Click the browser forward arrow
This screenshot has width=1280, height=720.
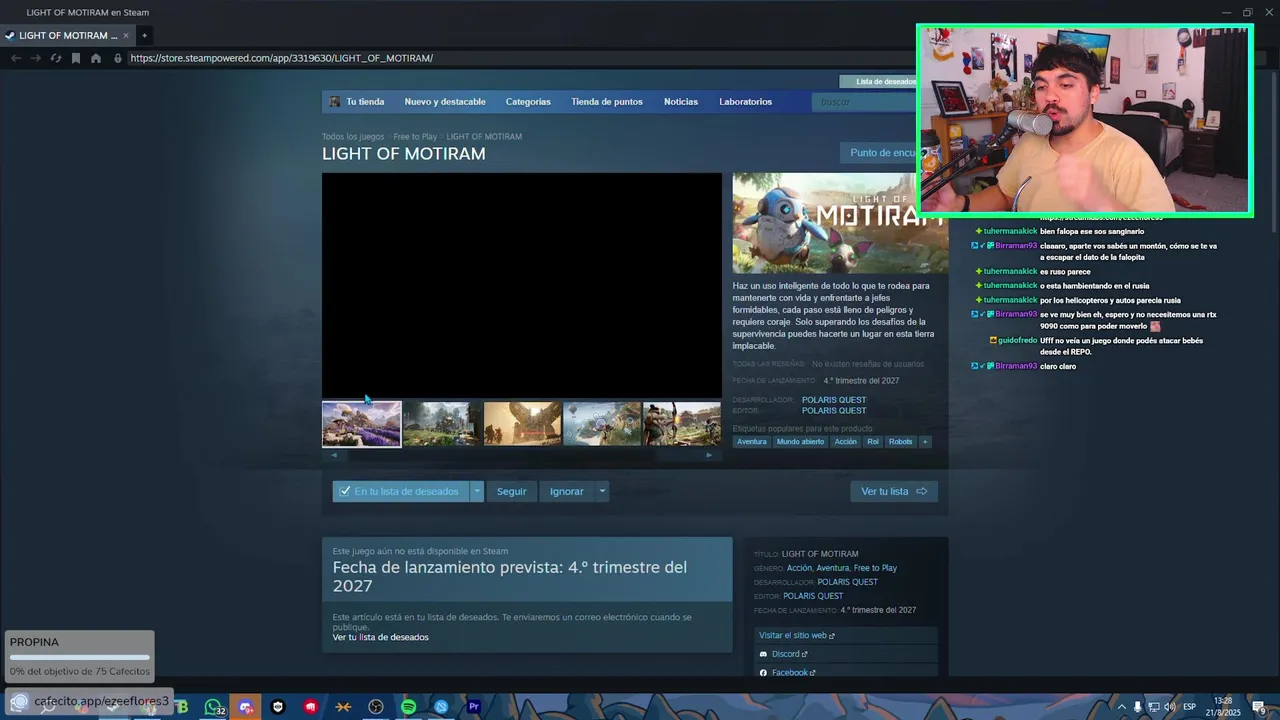(x=36, y=58)
